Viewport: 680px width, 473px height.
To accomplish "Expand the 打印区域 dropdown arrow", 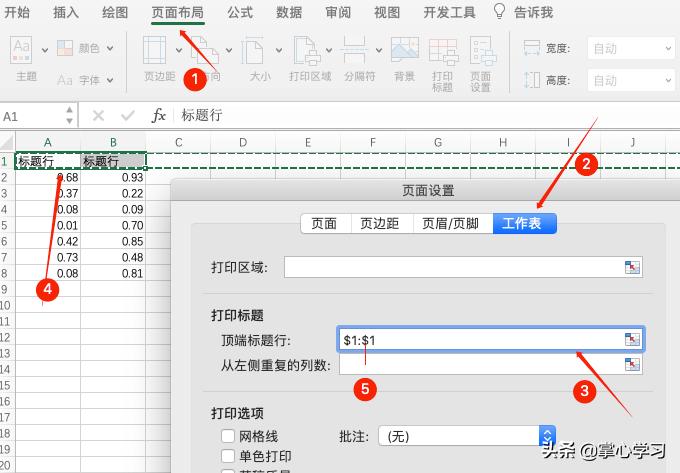I will (x=329, y=50).
